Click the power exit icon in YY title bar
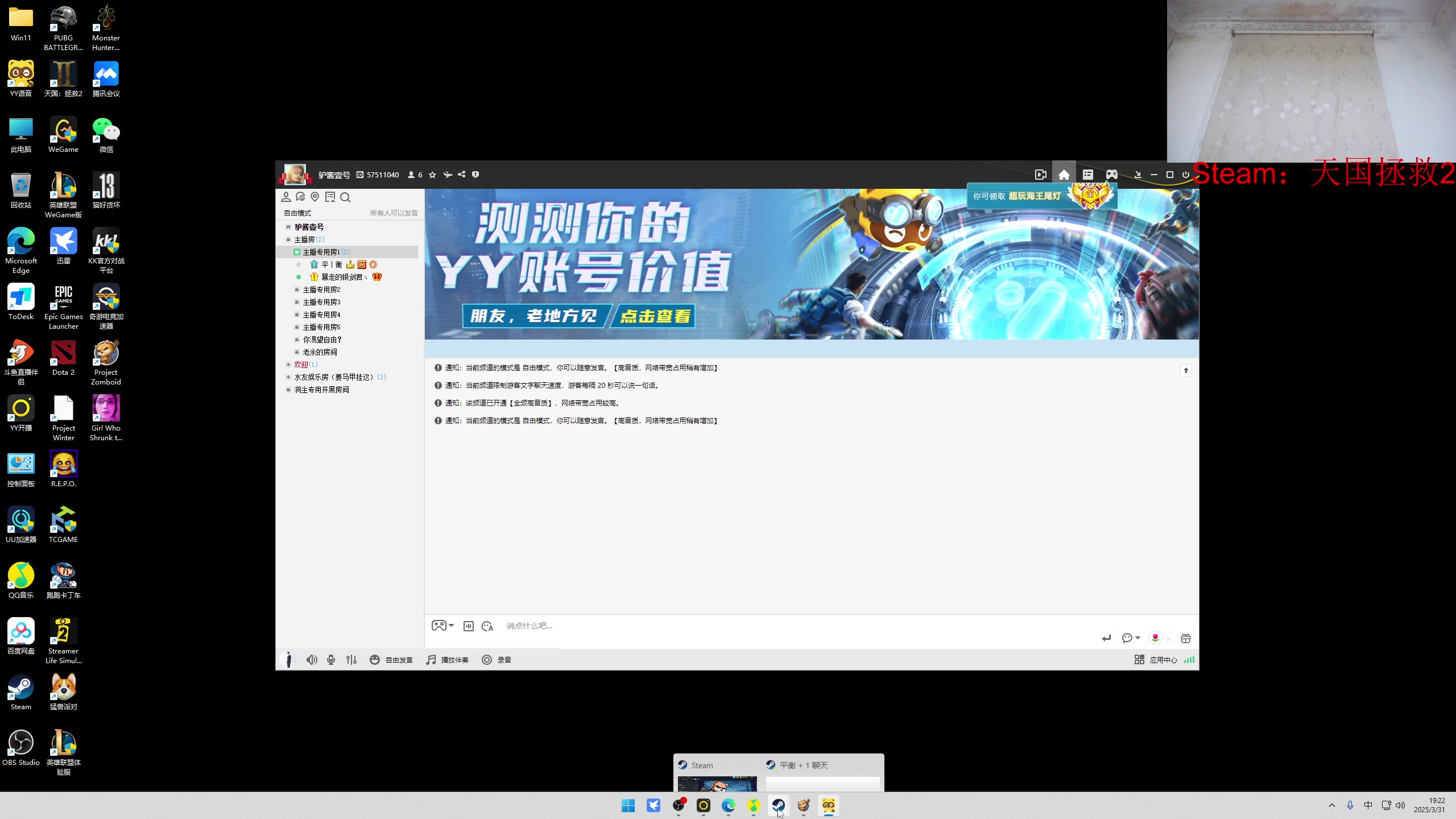Viewport: 1456px width, 819px height. [x=1186, y=175]
